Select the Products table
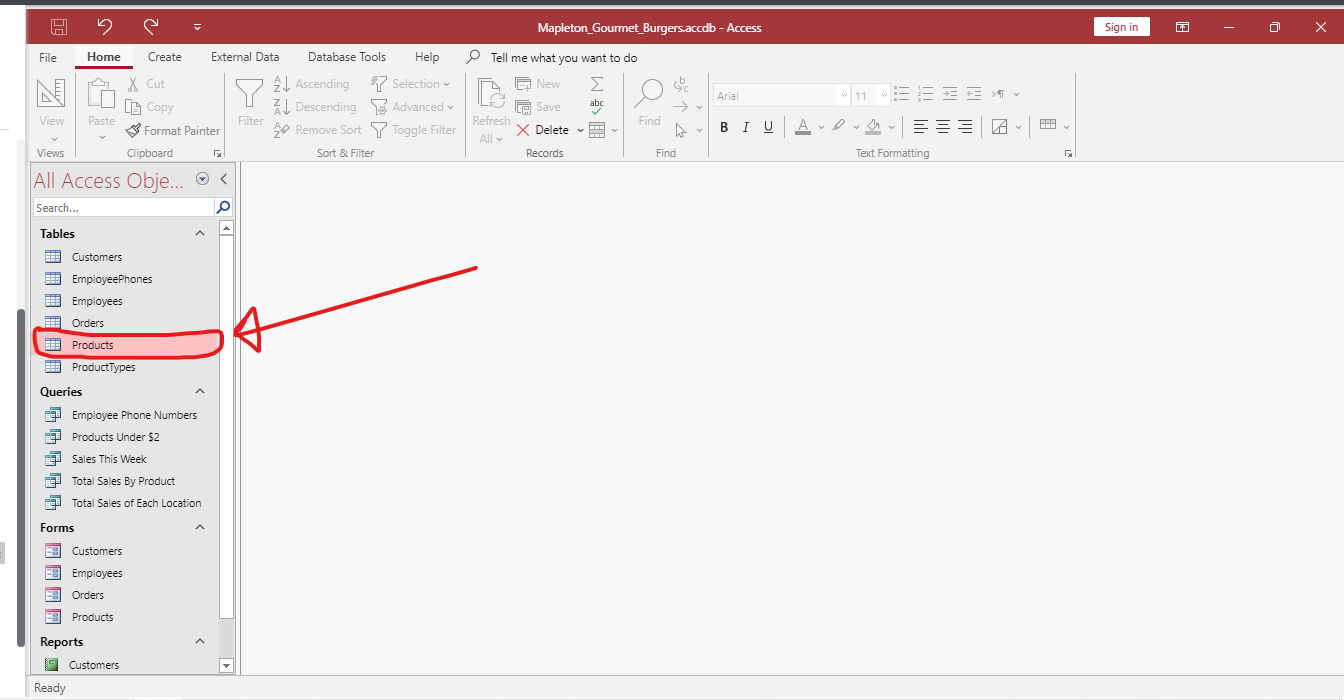Image resolution: width=1344 pixels, height=700 pixels. pyautogui.click(x=127, y=345)
